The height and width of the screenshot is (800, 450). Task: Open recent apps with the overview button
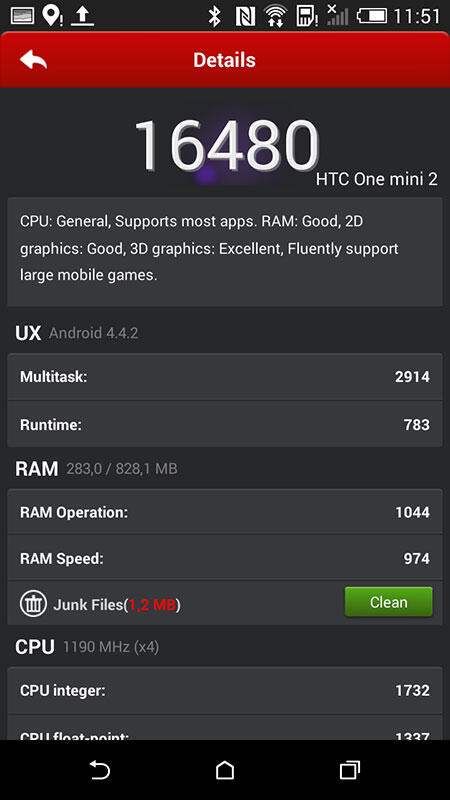pyautogui.click(x=349, y=770)
